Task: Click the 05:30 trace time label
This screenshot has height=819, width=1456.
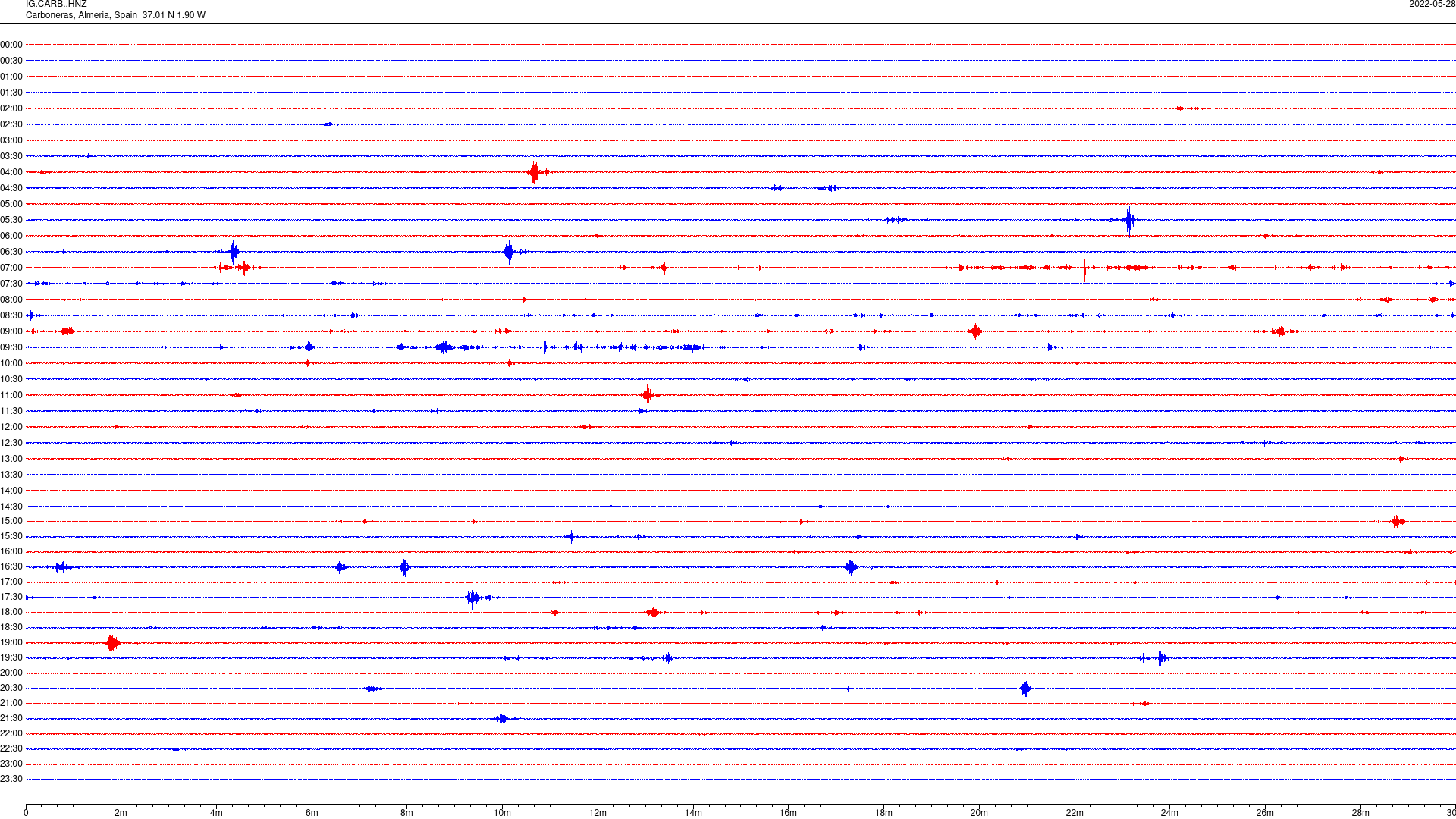Action: click(11, 220)
